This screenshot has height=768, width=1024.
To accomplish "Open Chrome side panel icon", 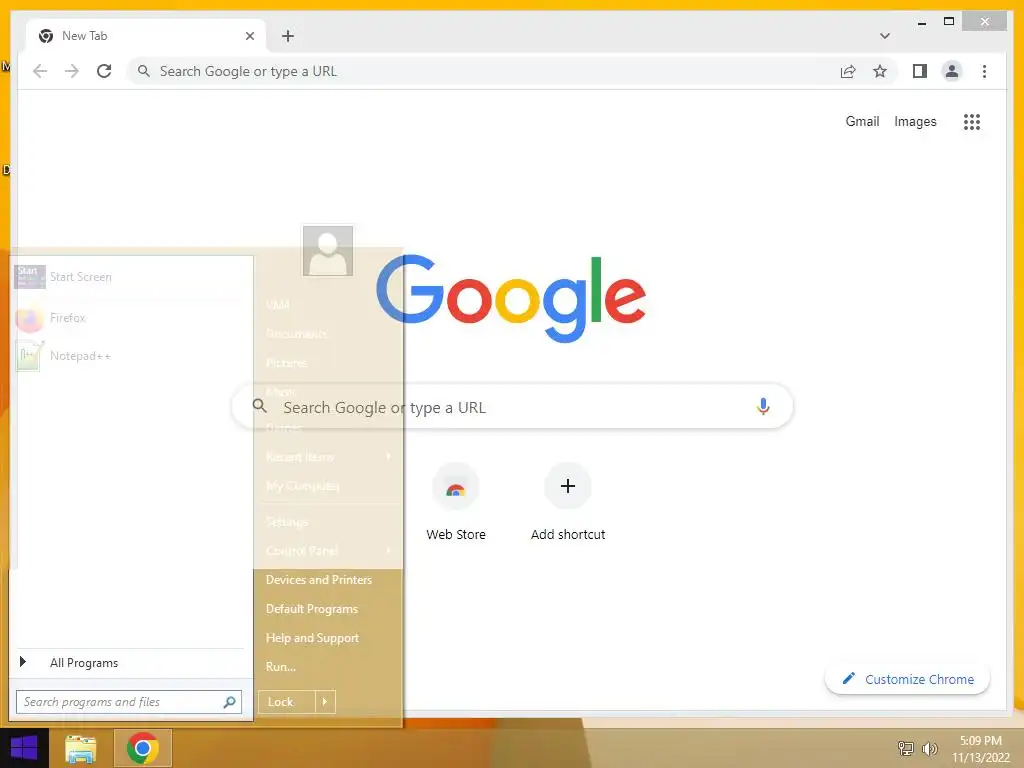I will (x=920, y=71).
